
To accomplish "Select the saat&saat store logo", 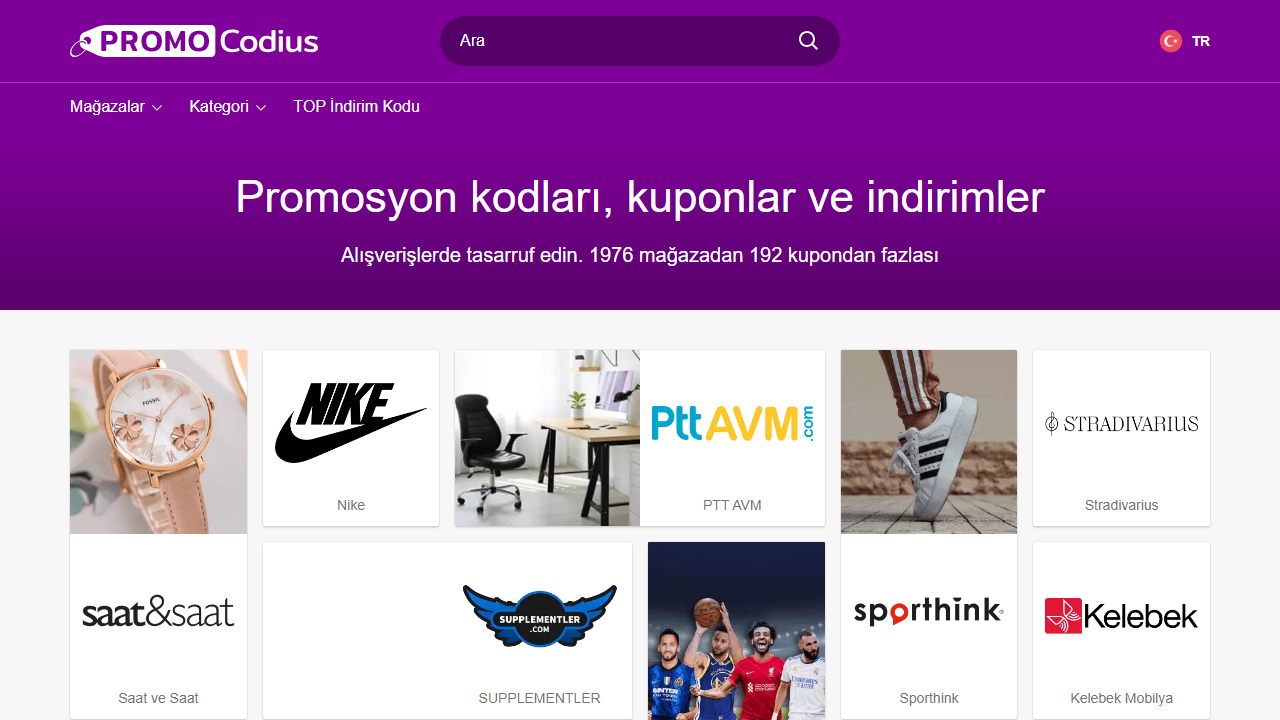I will pos(158,613).
